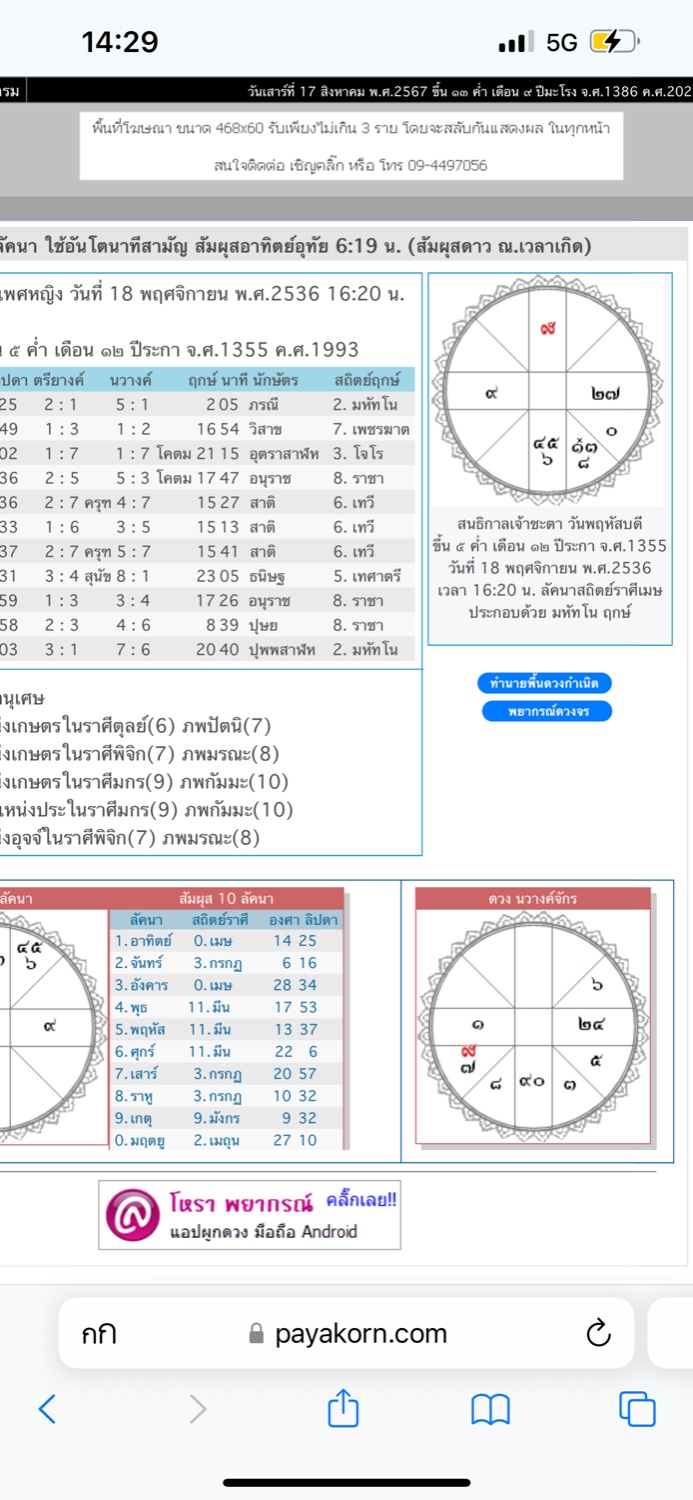Tap the date line วันเสาร์ที่ 17 สิงหาคม พ.ศ.2567

pyautogui.click(x=470, y=92)
